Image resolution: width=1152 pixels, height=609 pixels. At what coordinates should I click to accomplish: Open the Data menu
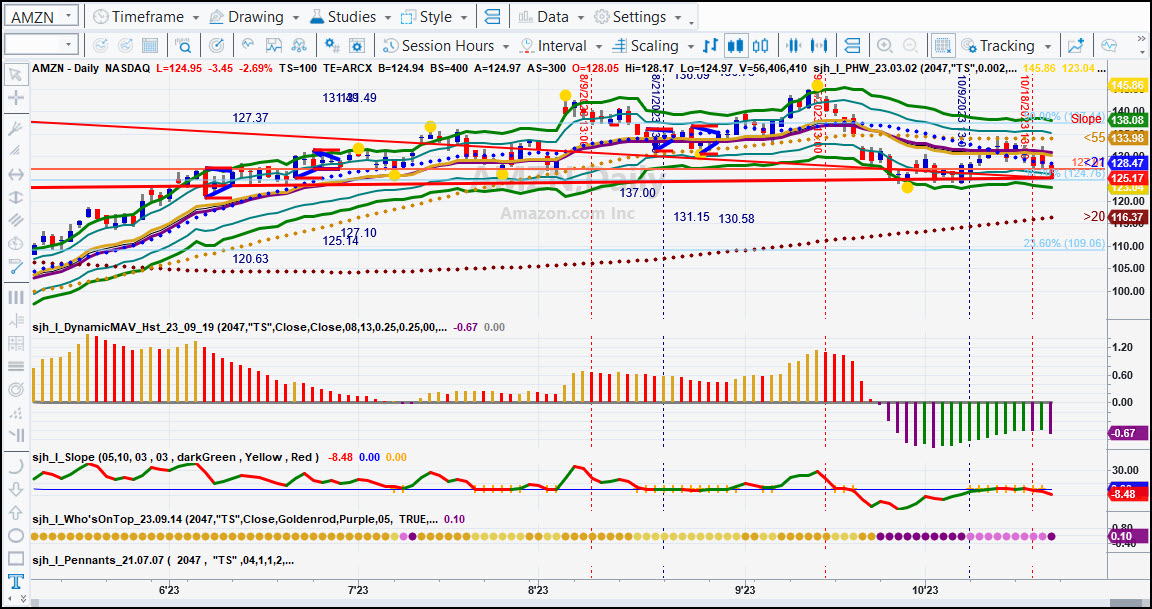tap(552, 16)
